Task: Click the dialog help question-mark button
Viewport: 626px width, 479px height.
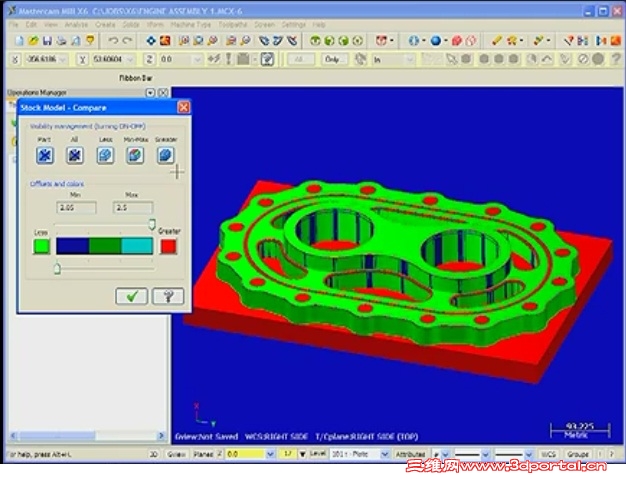Action: pyautogui.click(x=168, y=296)
